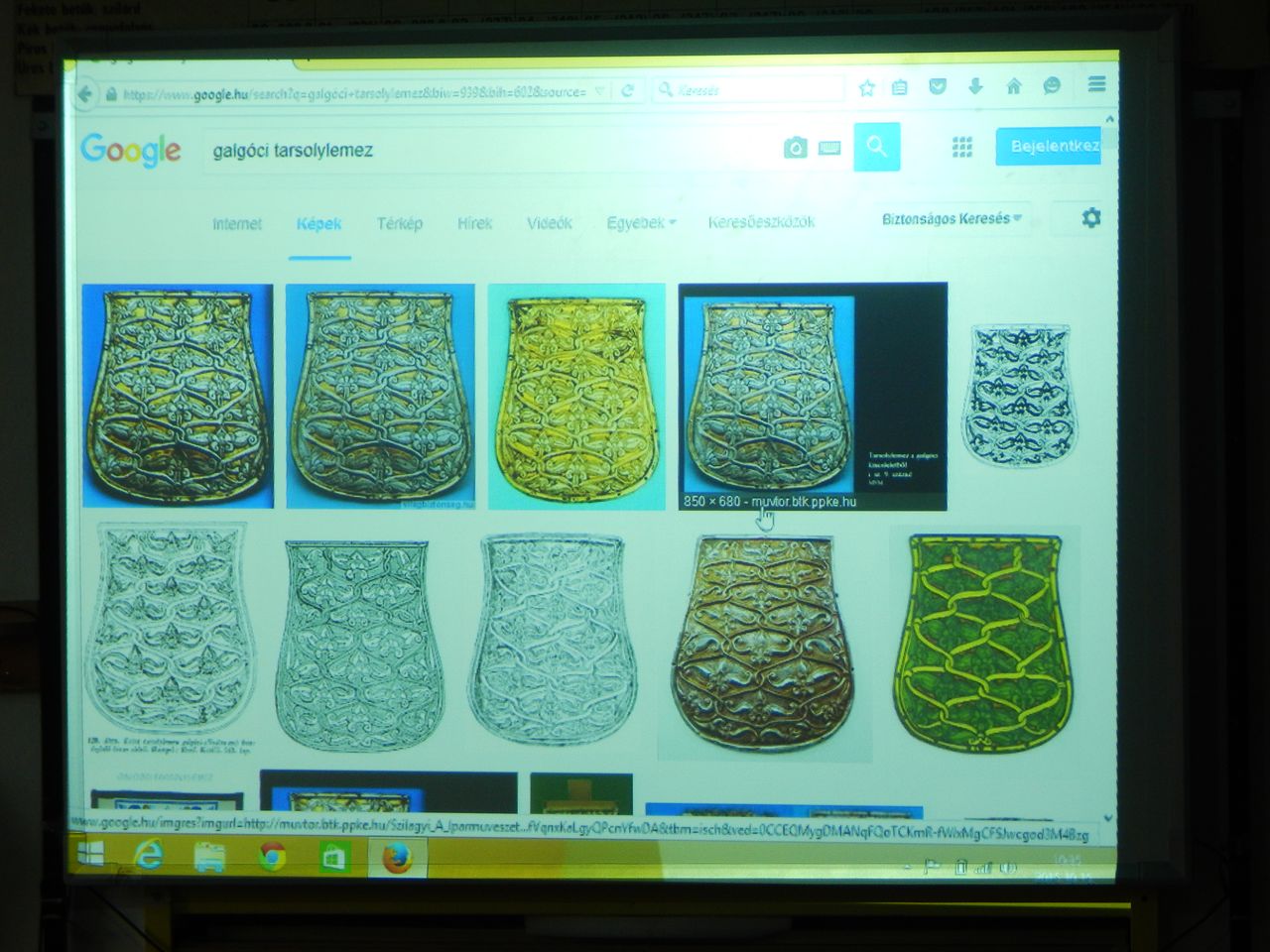
Task: Open Windows Start button on taskbar
Action: click(91, 854)
